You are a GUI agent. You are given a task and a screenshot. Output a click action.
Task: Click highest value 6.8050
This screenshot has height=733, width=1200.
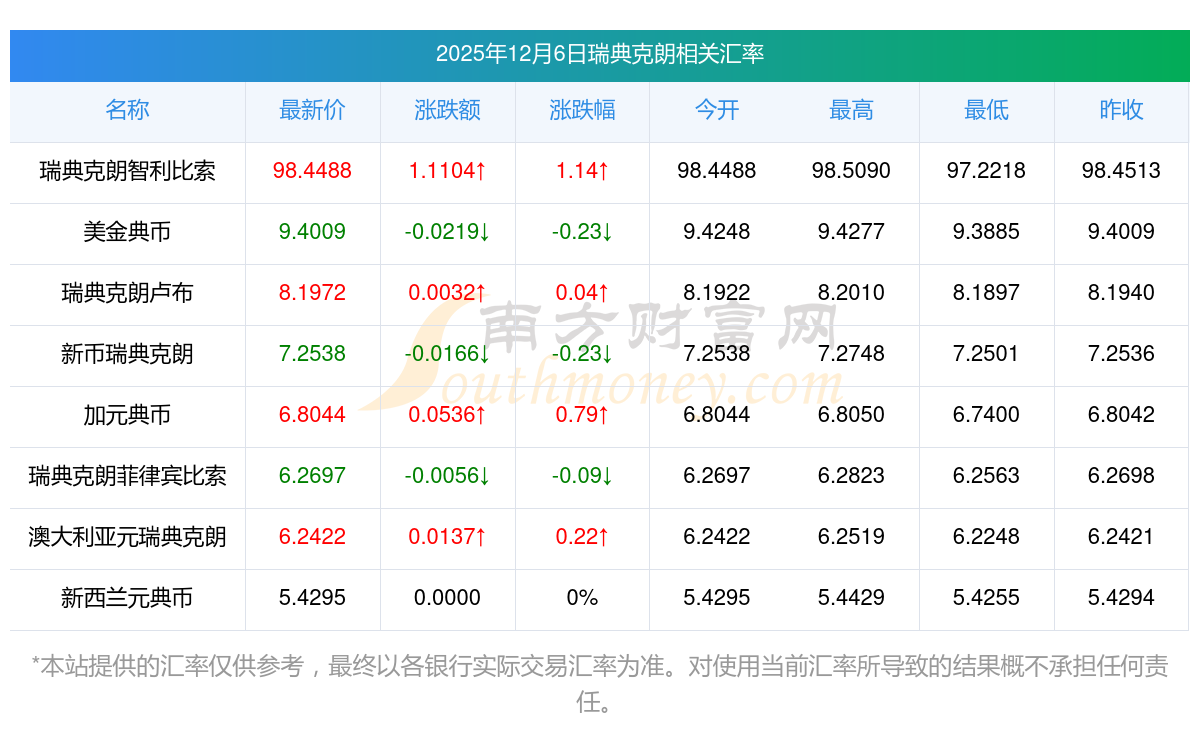coord(851,415)
